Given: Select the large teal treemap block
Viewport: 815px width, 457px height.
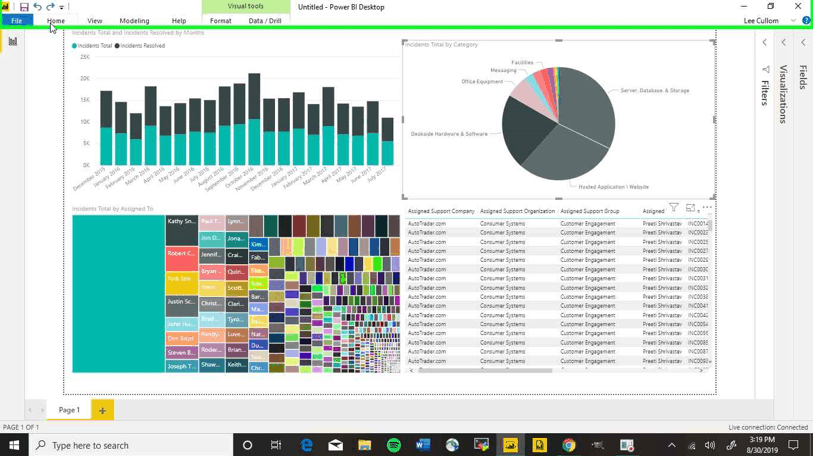Looking at the screenshot, I should [119, 294].
